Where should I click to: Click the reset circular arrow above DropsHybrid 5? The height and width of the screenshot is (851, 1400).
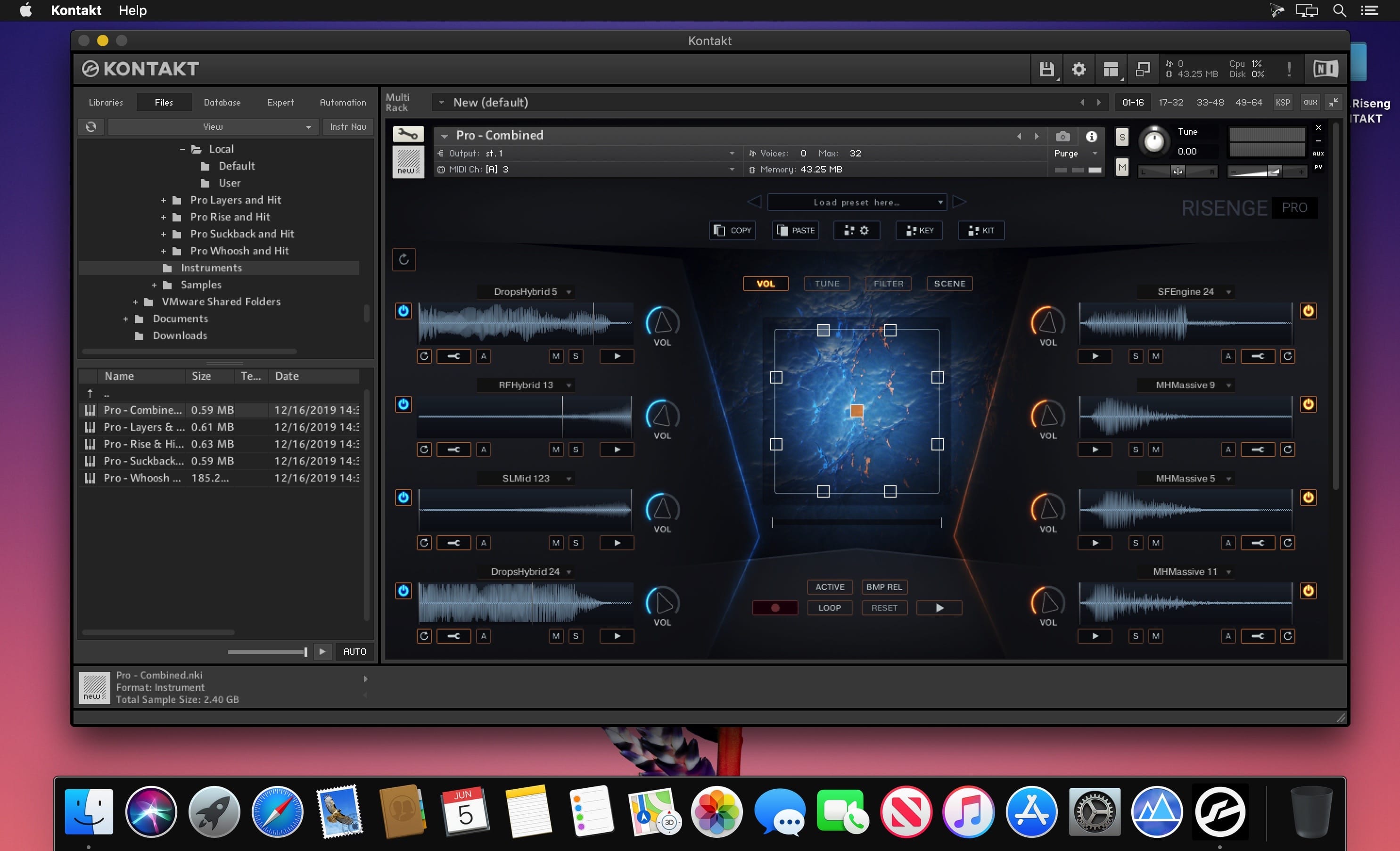[404, 260]
